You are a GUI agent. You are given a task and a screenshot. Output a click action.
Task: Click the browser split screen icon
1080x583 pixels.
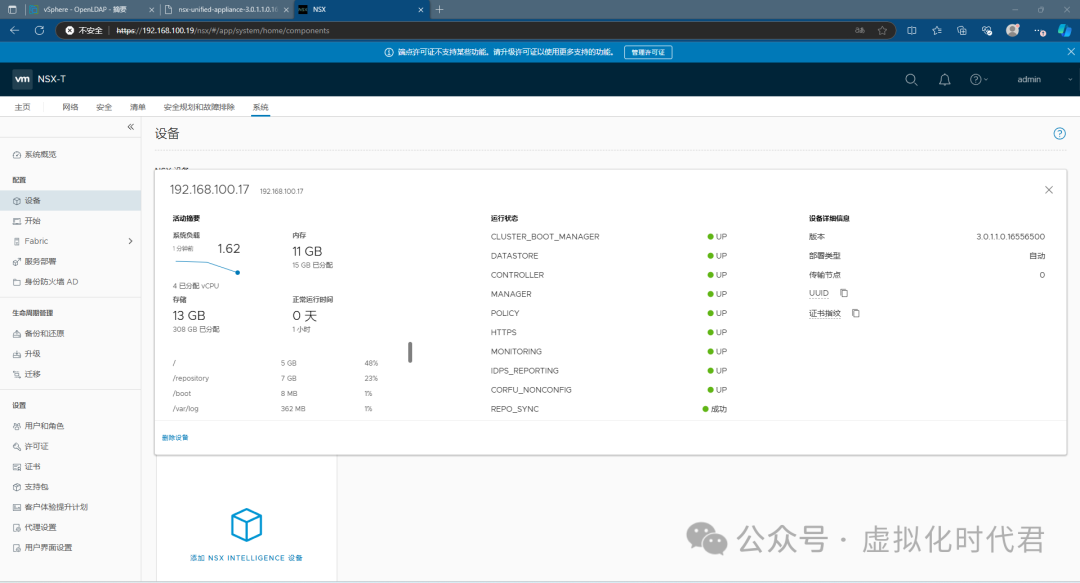(x=912, y=30)
